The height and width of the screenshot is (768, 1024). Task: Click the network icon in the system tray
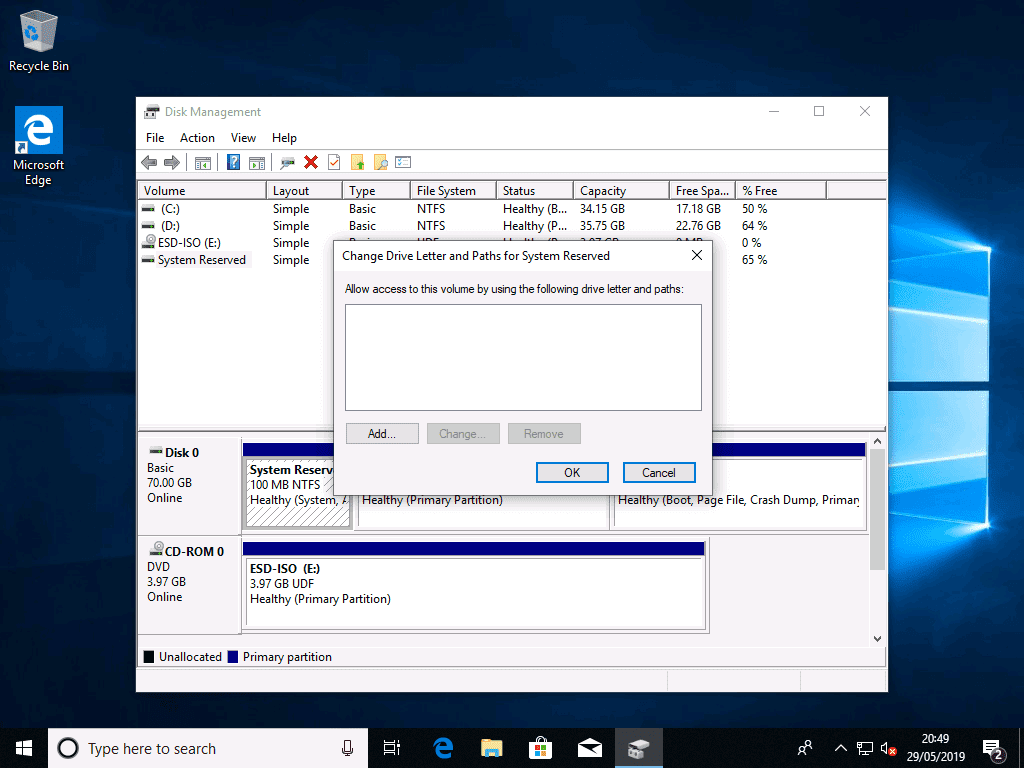click(x=865, y=748)
